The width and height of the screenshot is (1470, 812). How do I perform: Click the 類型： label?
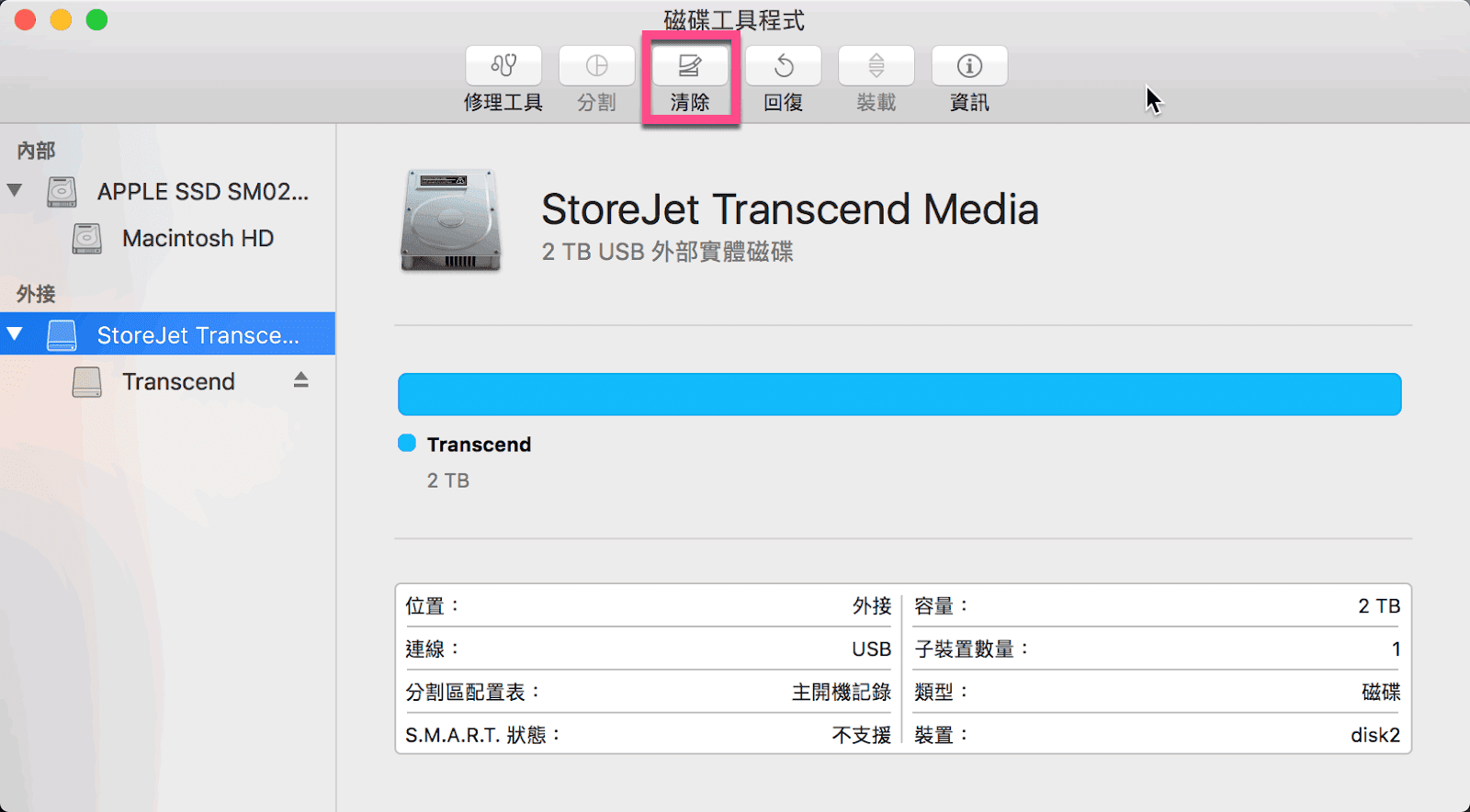coord(942,693)
